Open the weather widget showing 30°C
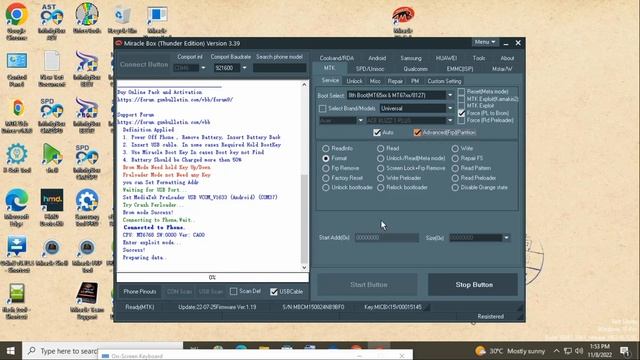Image resolution: width=640 pixels, height=360 pixels. pos(510,351)
